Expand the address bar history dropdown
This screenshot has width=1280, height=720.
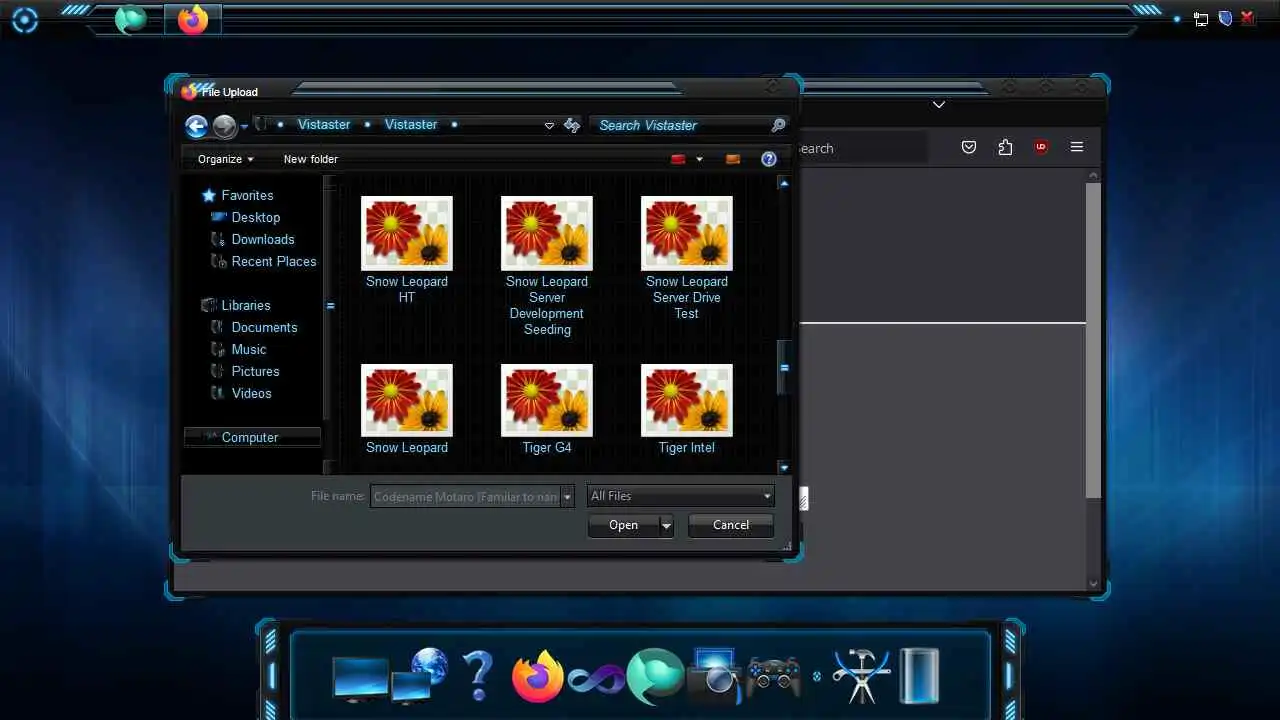coord(549,125)
